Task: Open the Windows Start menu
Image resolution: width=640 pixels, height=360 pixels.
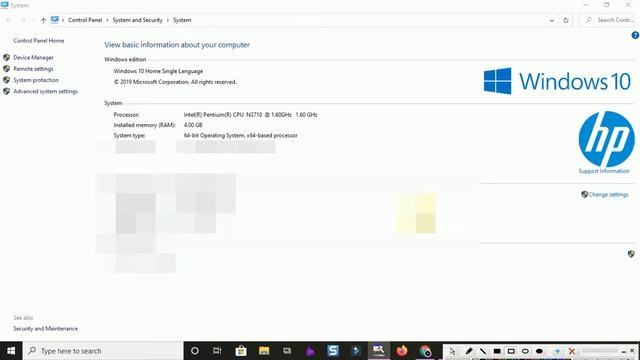Action: 11,351
